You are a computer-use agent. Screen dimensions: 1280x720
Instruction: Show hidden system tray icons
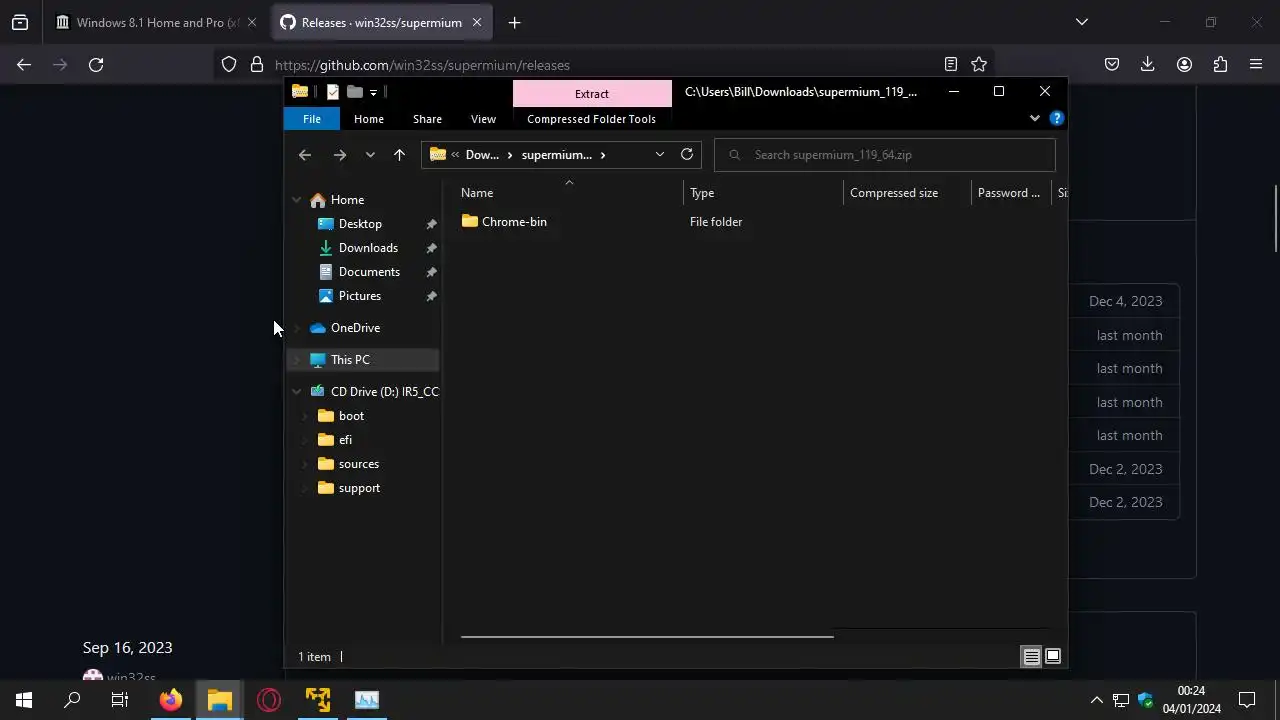1096,700
